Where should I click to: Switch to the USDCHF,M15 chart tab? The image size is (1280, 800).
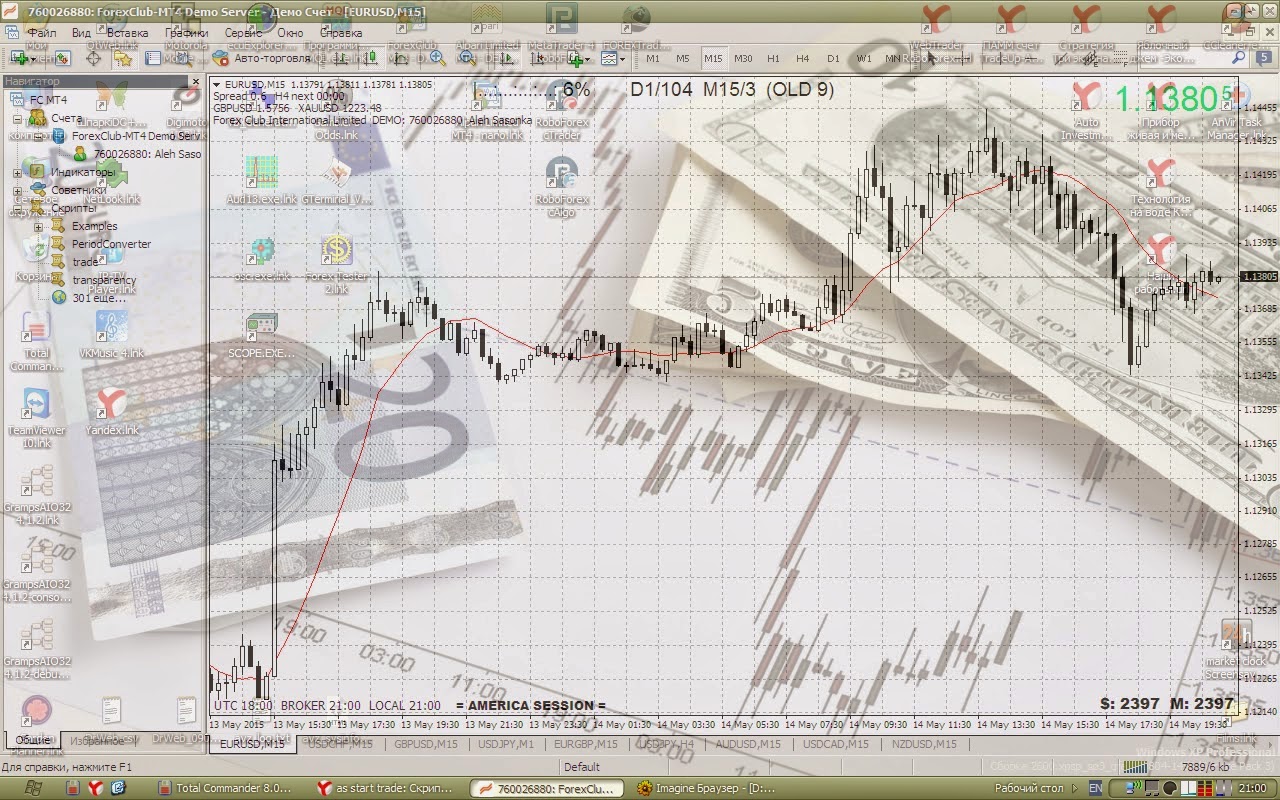[x=340, y=744]
